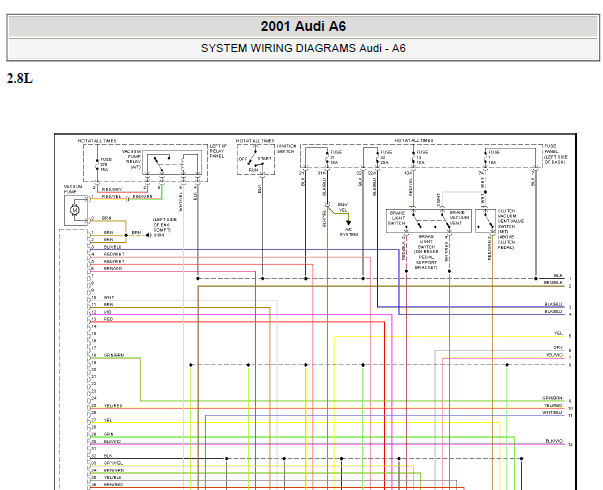The image size is (603, 490).
Task: Click right-side 'BLK/VIO' label at line 12
Action: 554,441
